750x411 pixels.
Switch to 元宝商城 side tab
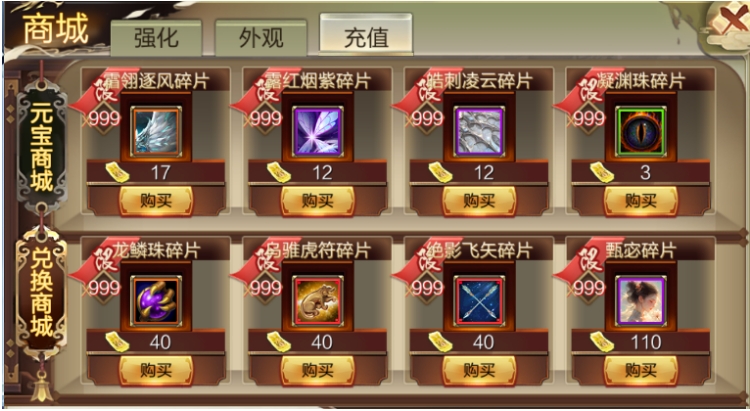pyautogui.click(x=42, y=145)
